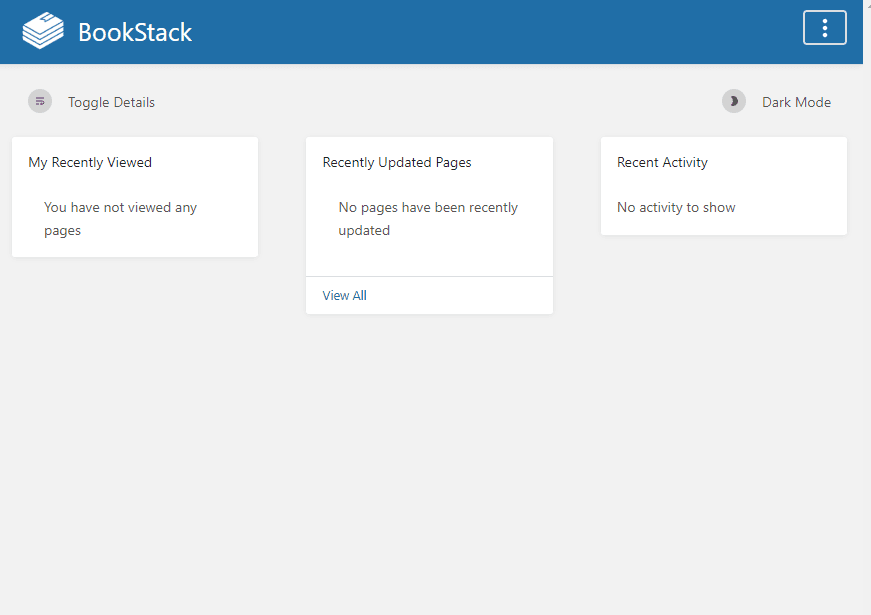Select the Recently Updated Pages heading
Screen dimensions: 871x615
tap(397, 162)
